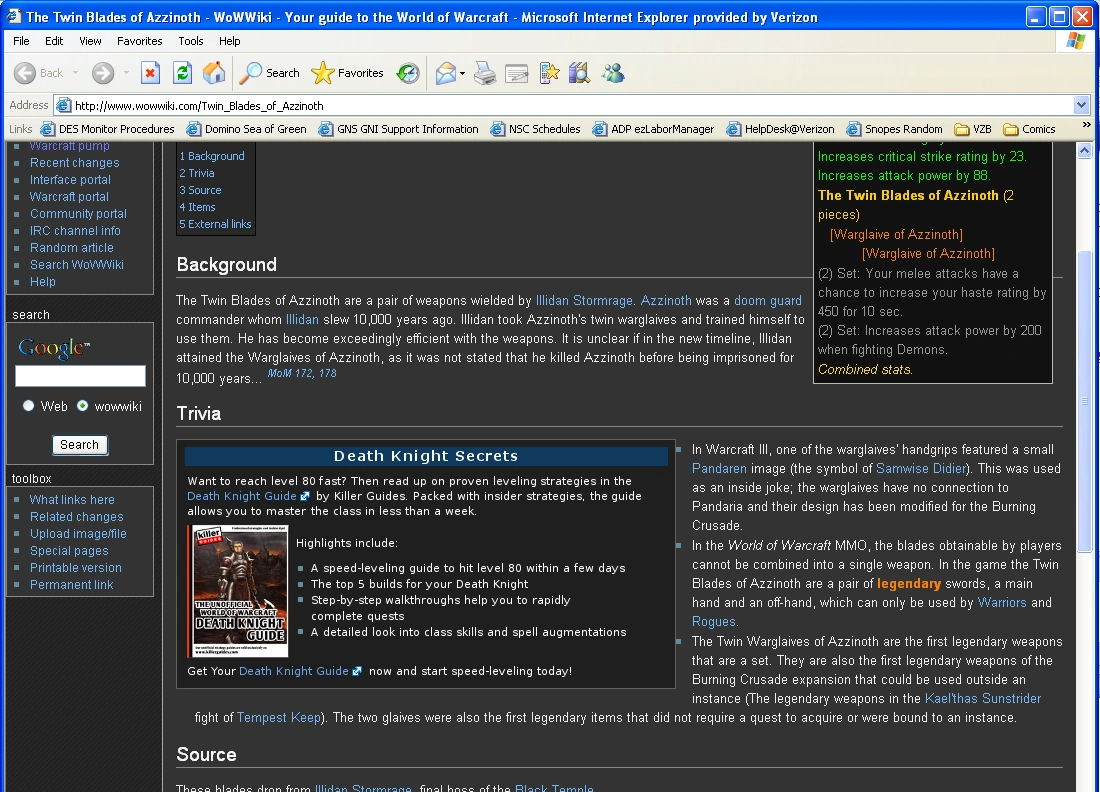Click the History clock icon
Image resolution: width=1100 pixels, height=792 pixels.
coord(408,73)
